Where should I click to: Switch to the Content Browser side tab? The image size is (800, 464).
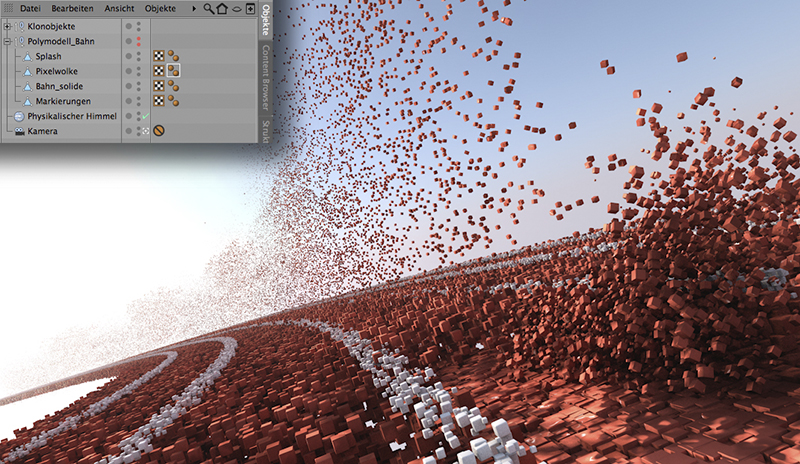point(265,77)
